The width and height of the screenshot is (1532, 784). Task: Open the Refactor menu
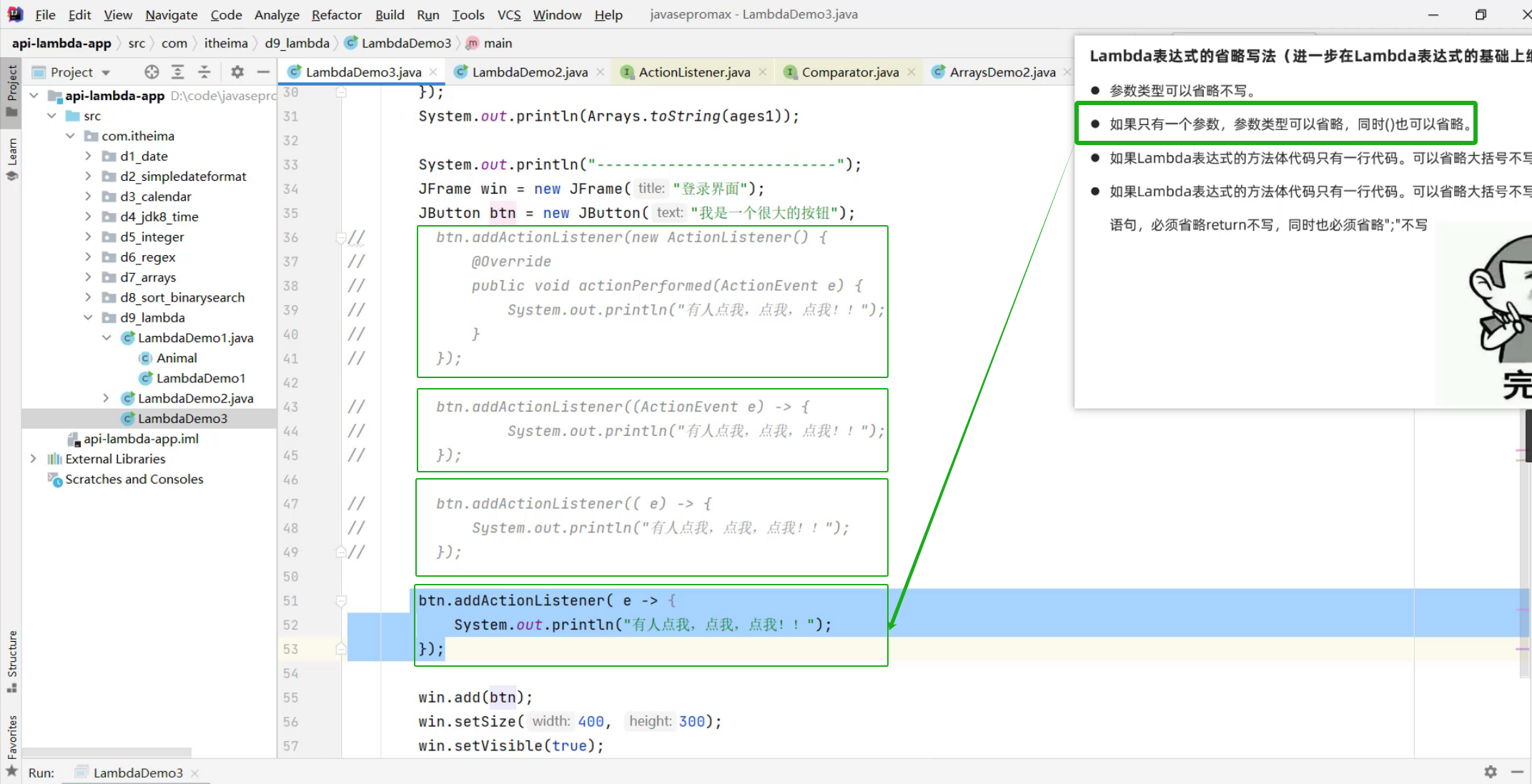[x=336, y=14]
